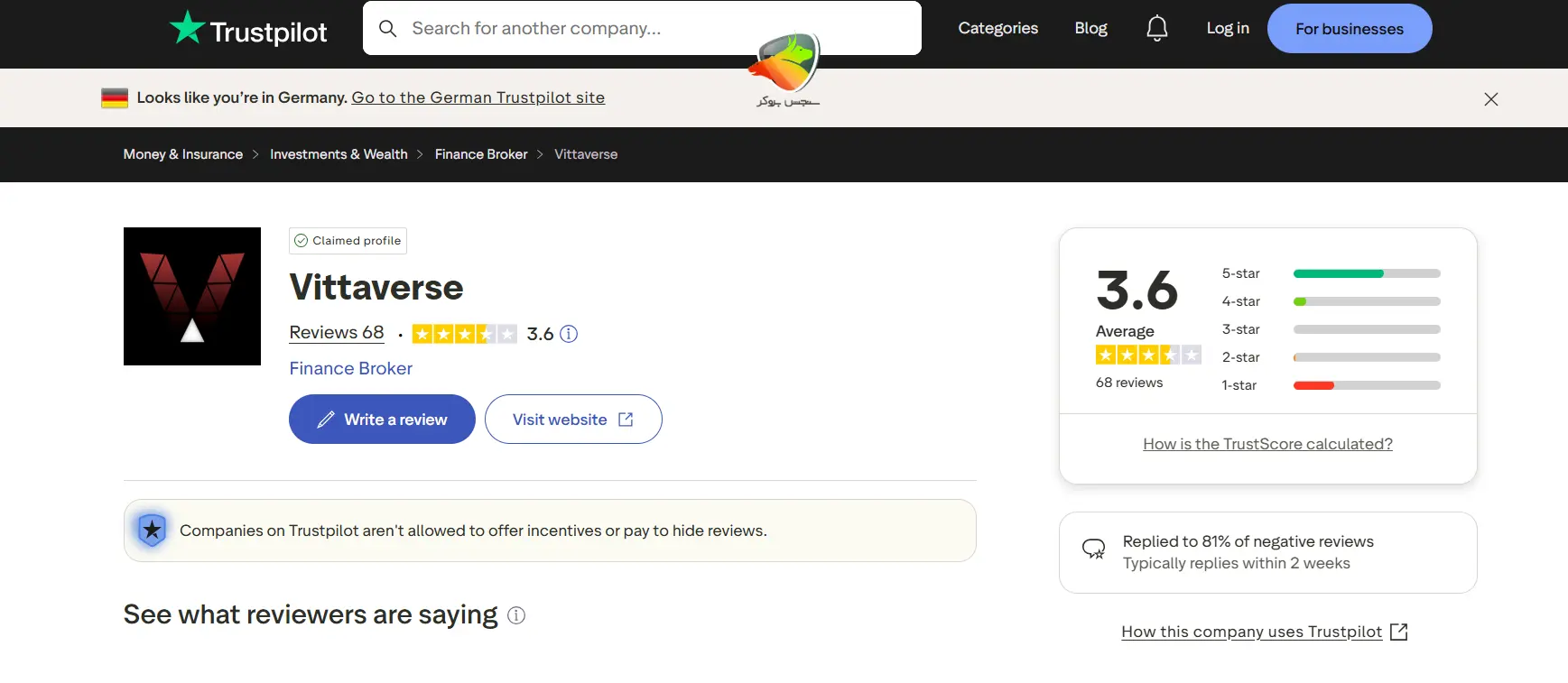This screenshot has height=683, width=1568.
Task: Click the search magnifier icon
Action: [x=388, y=28]
